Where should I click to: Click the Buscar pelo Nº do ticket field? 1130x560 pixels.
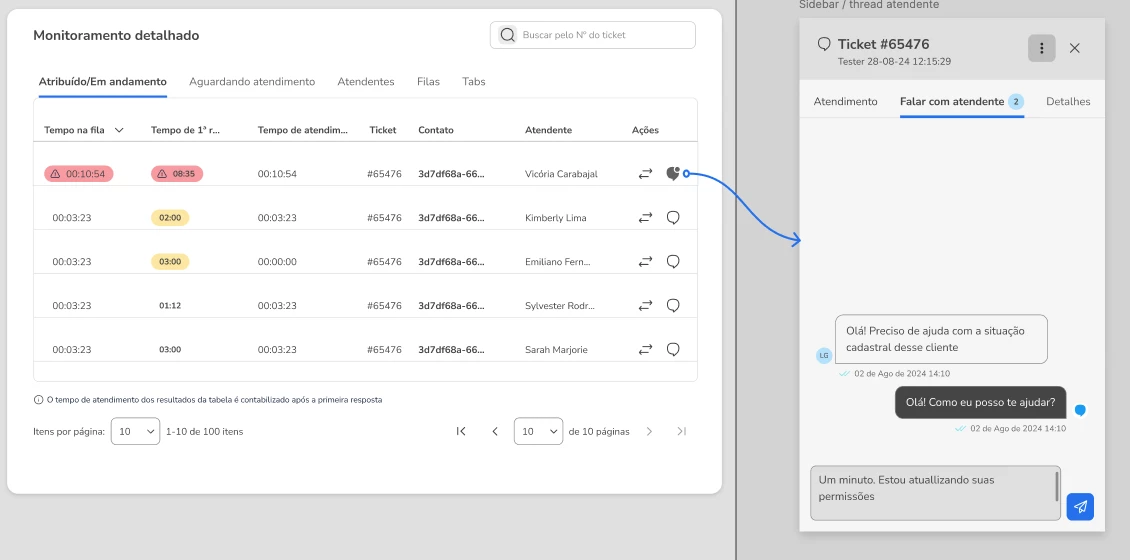[592, 35]
